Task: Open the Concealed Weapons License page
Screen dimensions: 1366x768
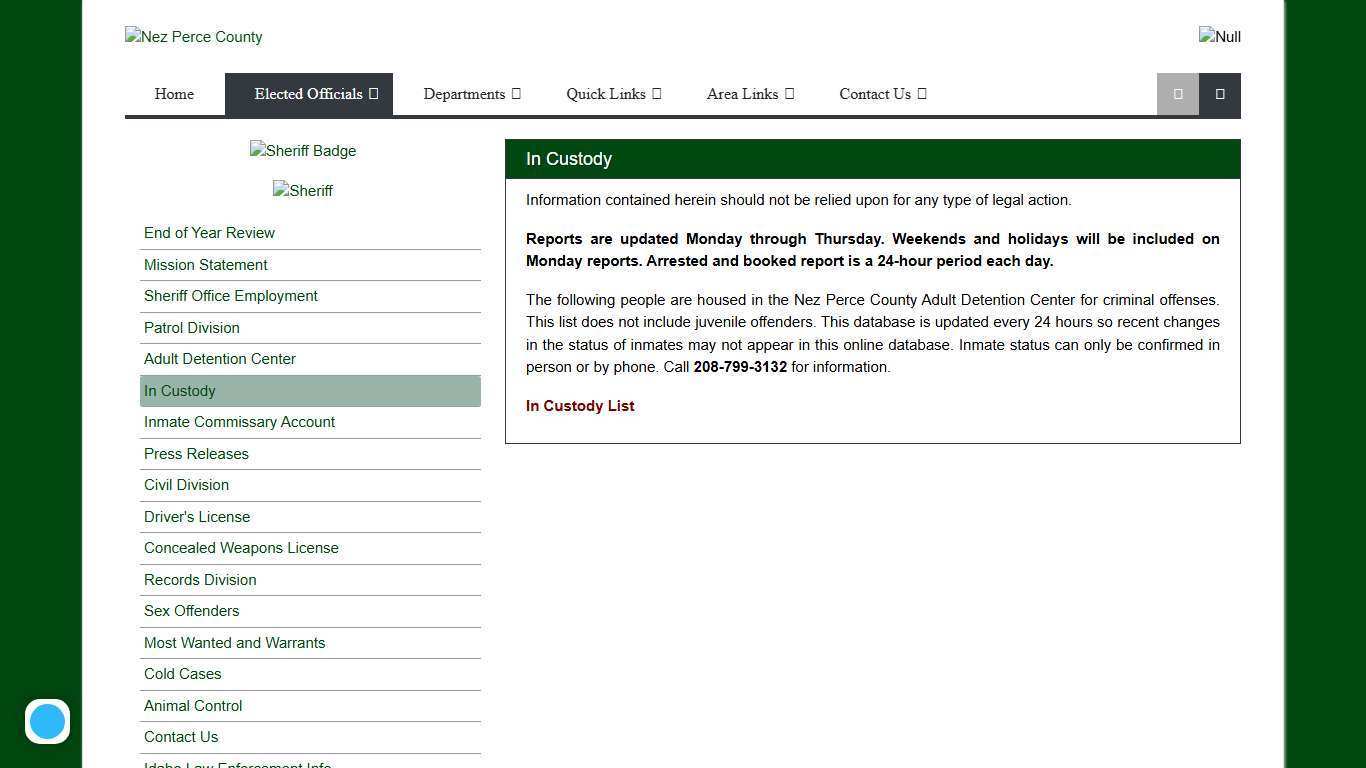Action: (241, 548)
